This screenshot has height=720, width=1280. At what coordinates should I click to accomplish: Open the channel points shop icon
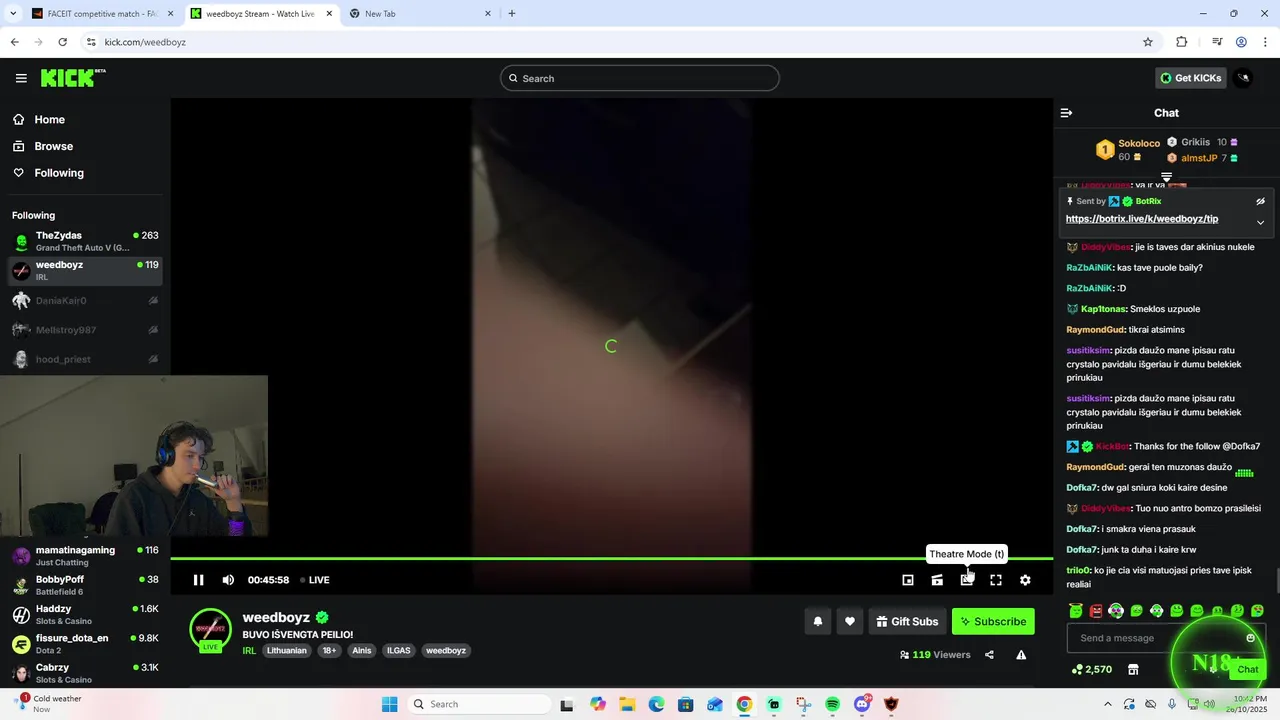pyautogui.click(x=1133, y=669)
